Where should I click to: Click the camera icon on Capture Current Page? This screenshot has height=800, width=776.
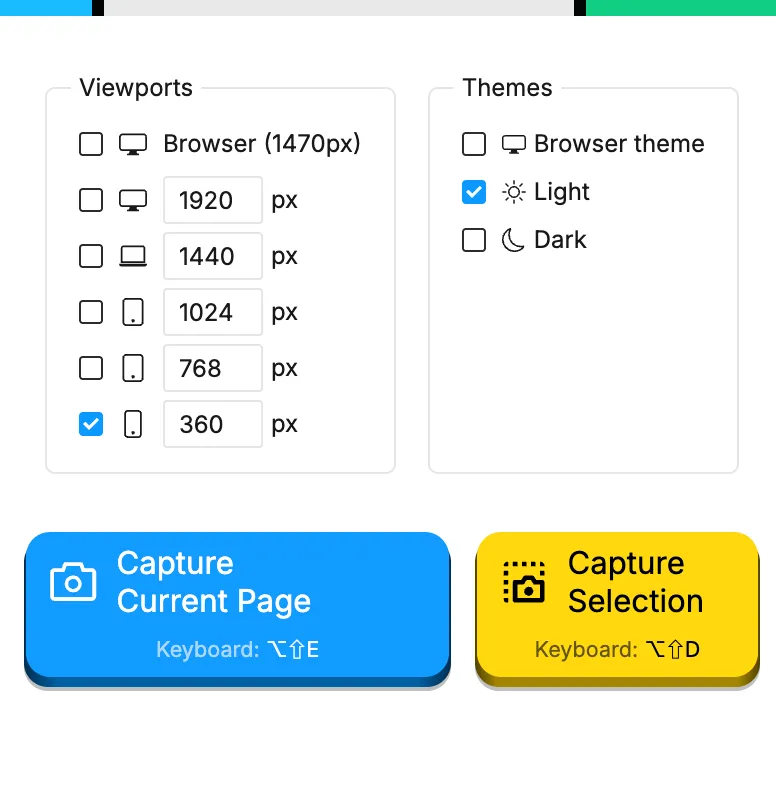pyautogui.click(x=73, y=582)
